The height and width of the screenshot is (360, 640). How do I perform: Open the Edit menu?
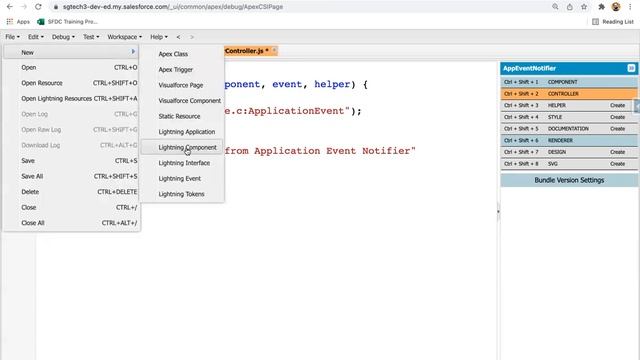36,37
